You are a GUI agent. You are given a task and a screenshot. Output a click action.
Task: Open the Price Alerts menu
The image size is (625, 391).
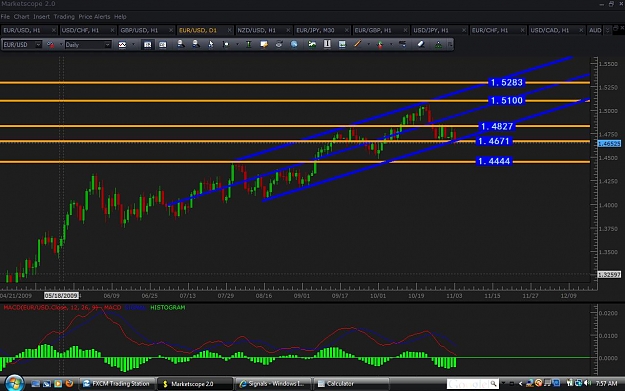pyautogui.click(x=94, y=17)
